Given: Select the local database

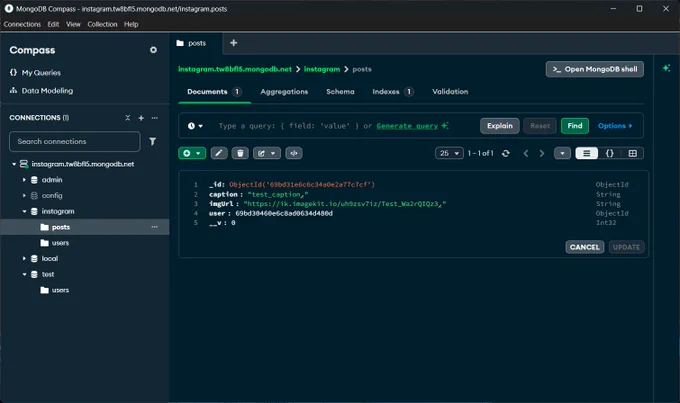Looking at the screenshot, I should 49,259.
